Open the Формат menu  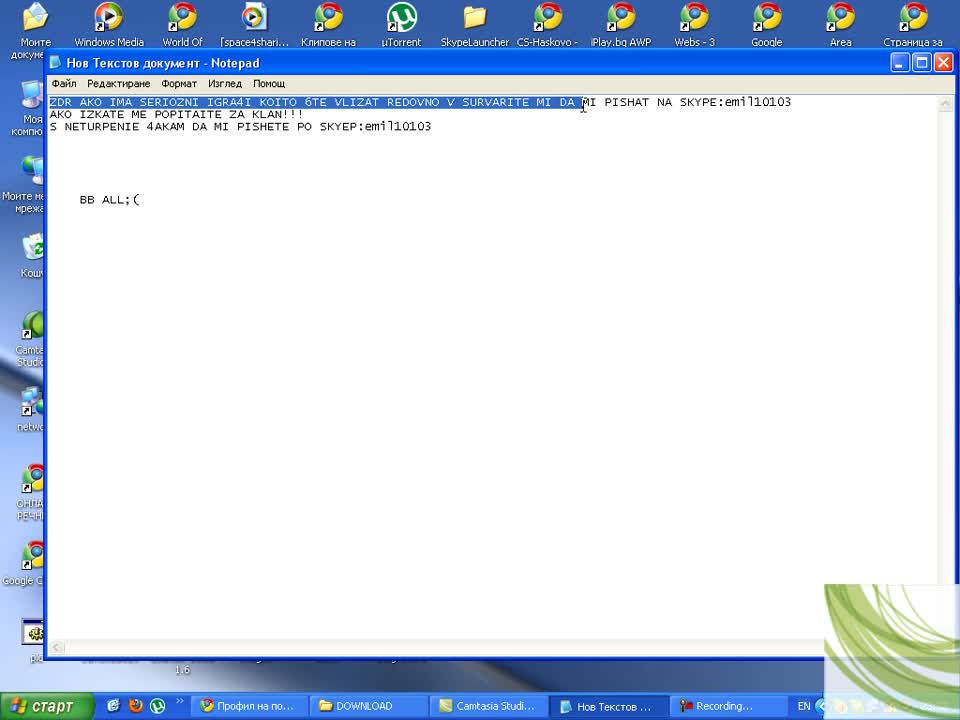click(x=179, y=83)
